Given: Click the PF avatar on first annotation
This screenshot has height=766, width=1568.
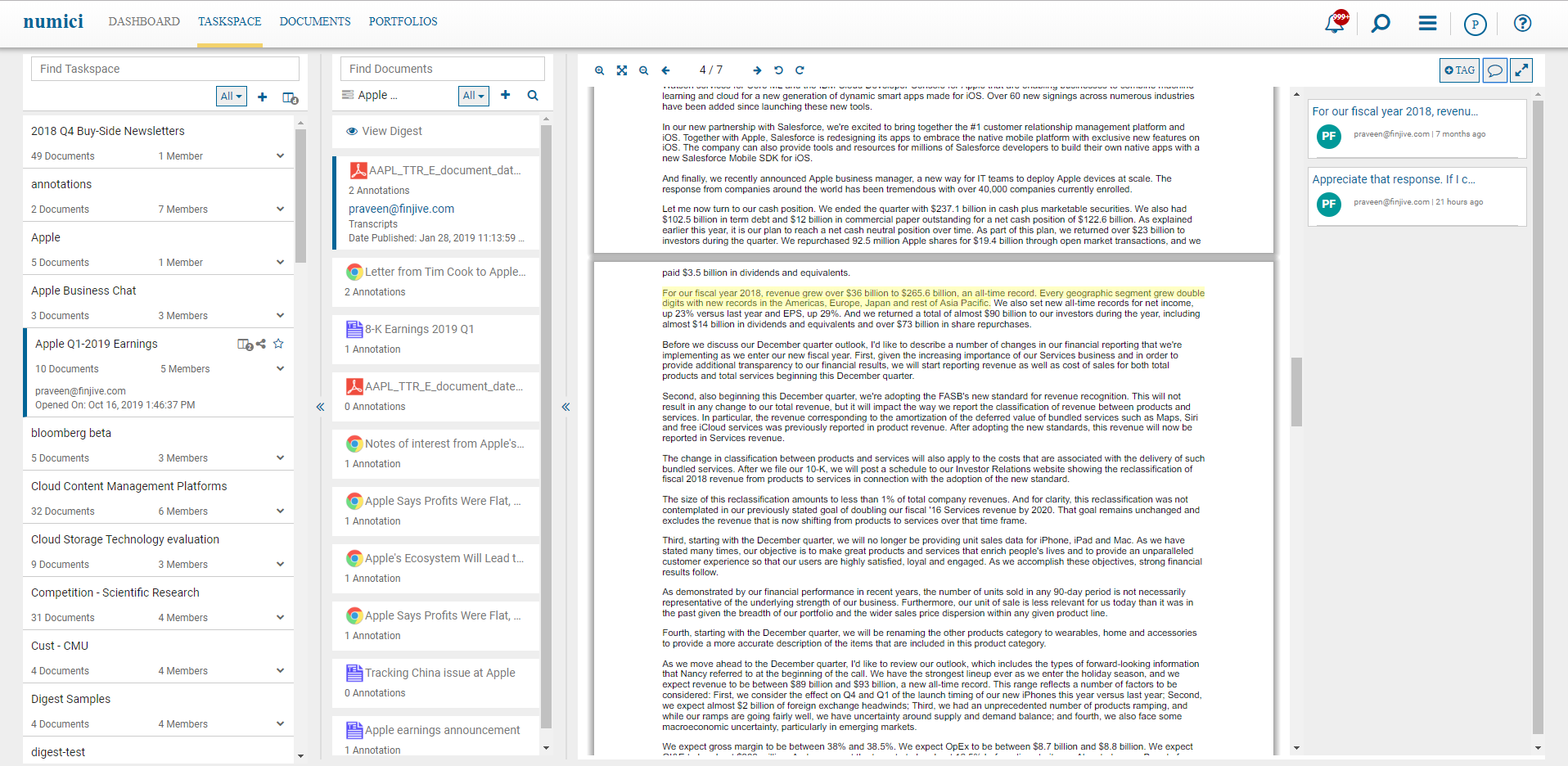Looking at the screenshot, I should point(1329,136).
